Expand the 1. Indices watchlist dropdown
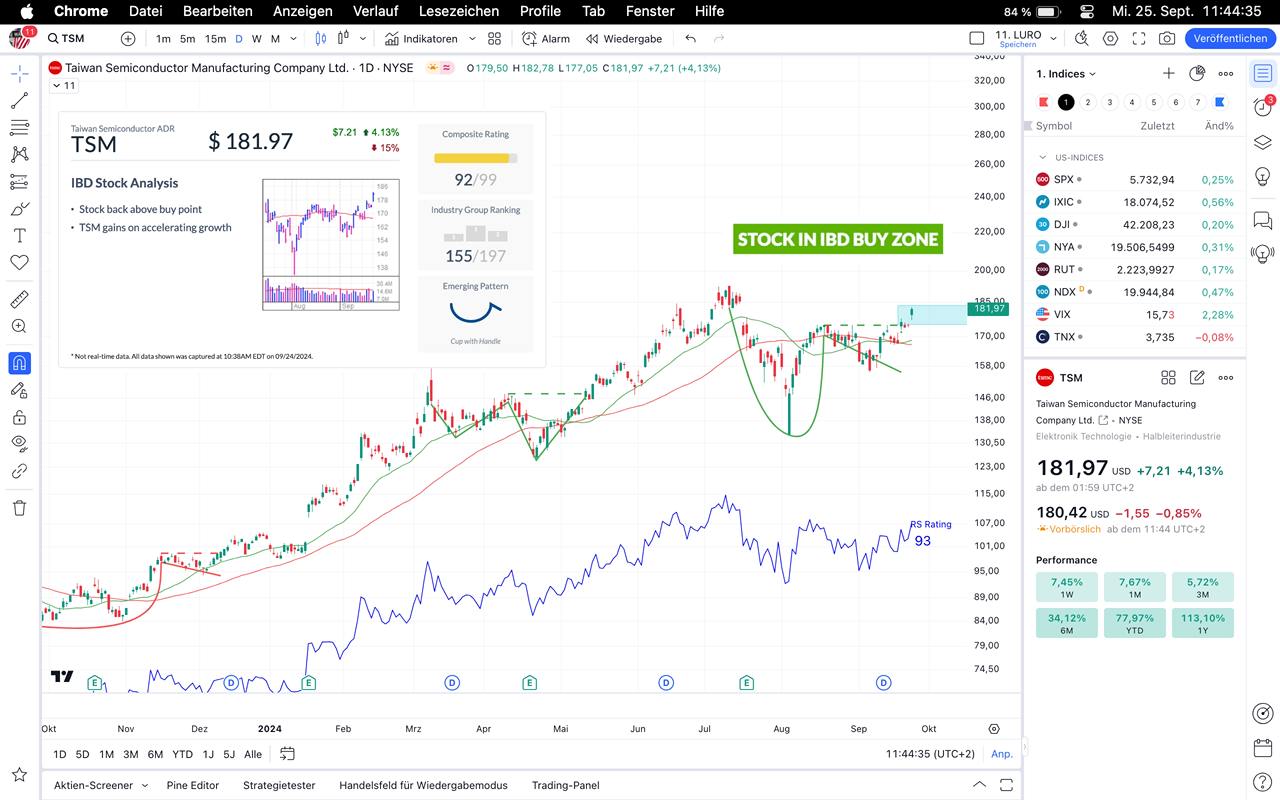Image resolution: width=1280 pixels, height=800 pixels. click(x=1066, y=74)
